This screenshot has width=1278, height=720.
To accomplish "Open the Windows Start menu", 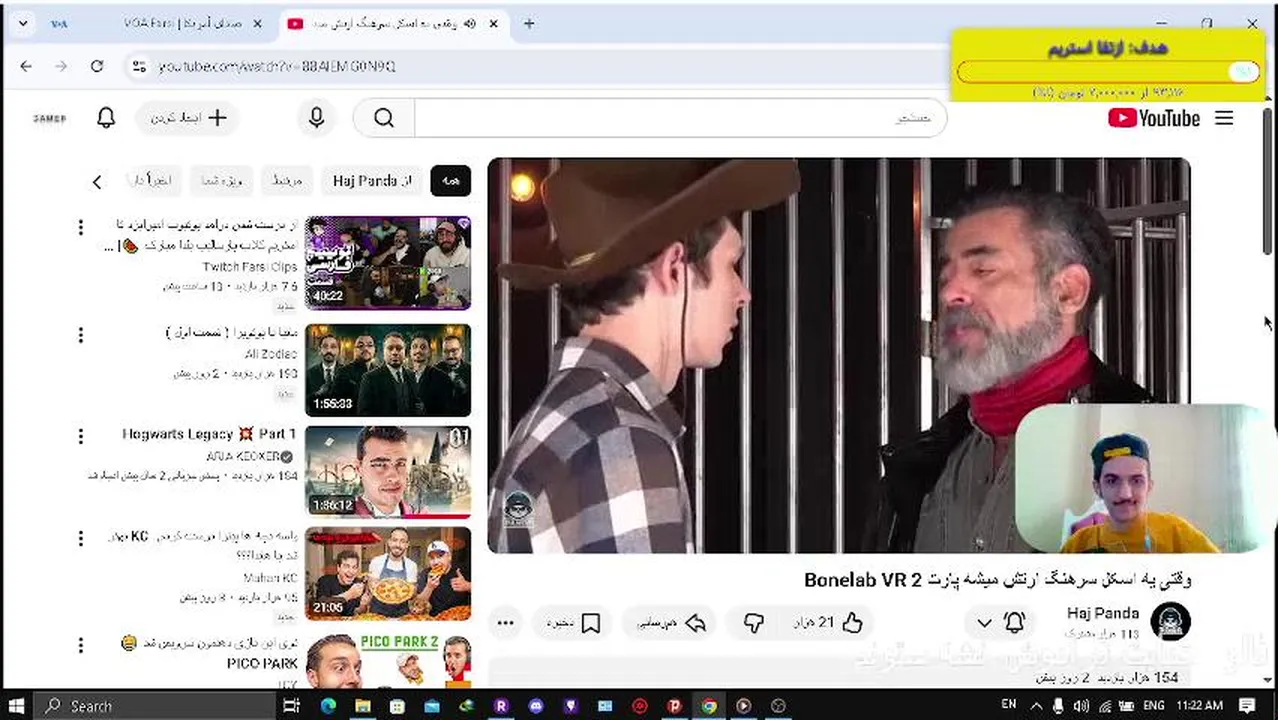I will (19, 706).
